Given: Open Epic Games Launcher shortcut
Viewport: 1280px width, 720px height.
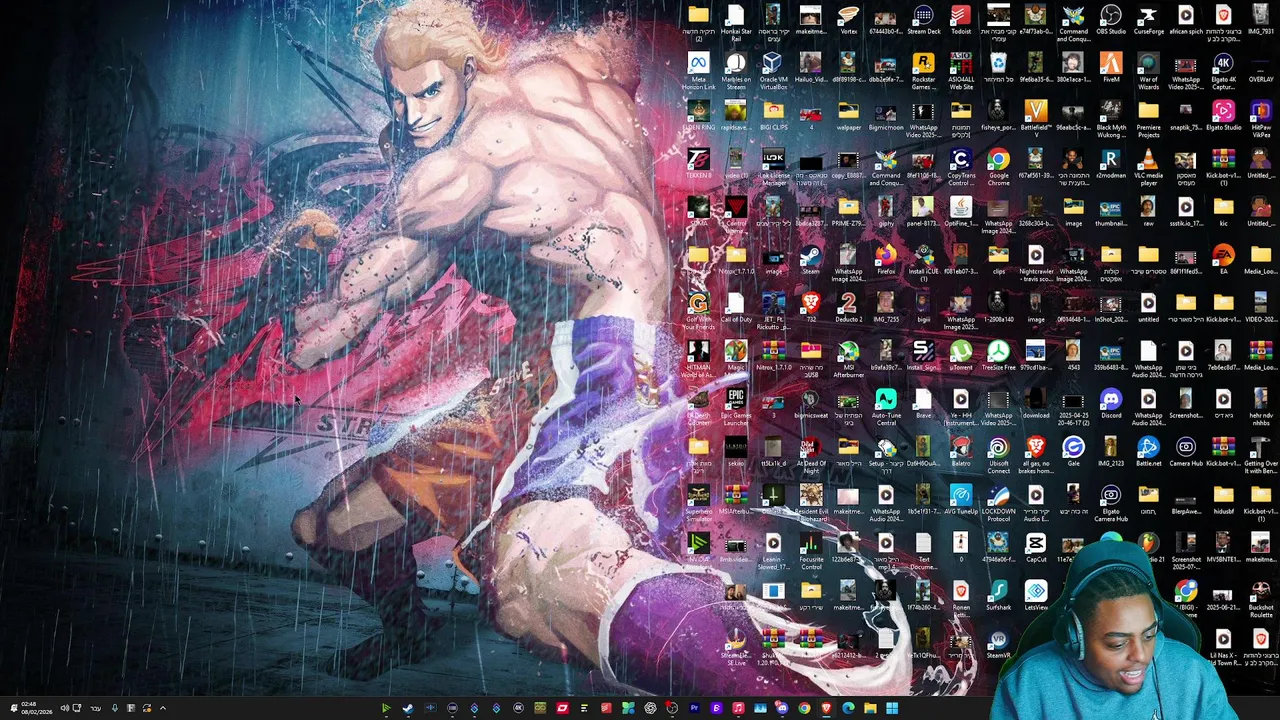Looking at the screenshot, I should coord(736,407).
